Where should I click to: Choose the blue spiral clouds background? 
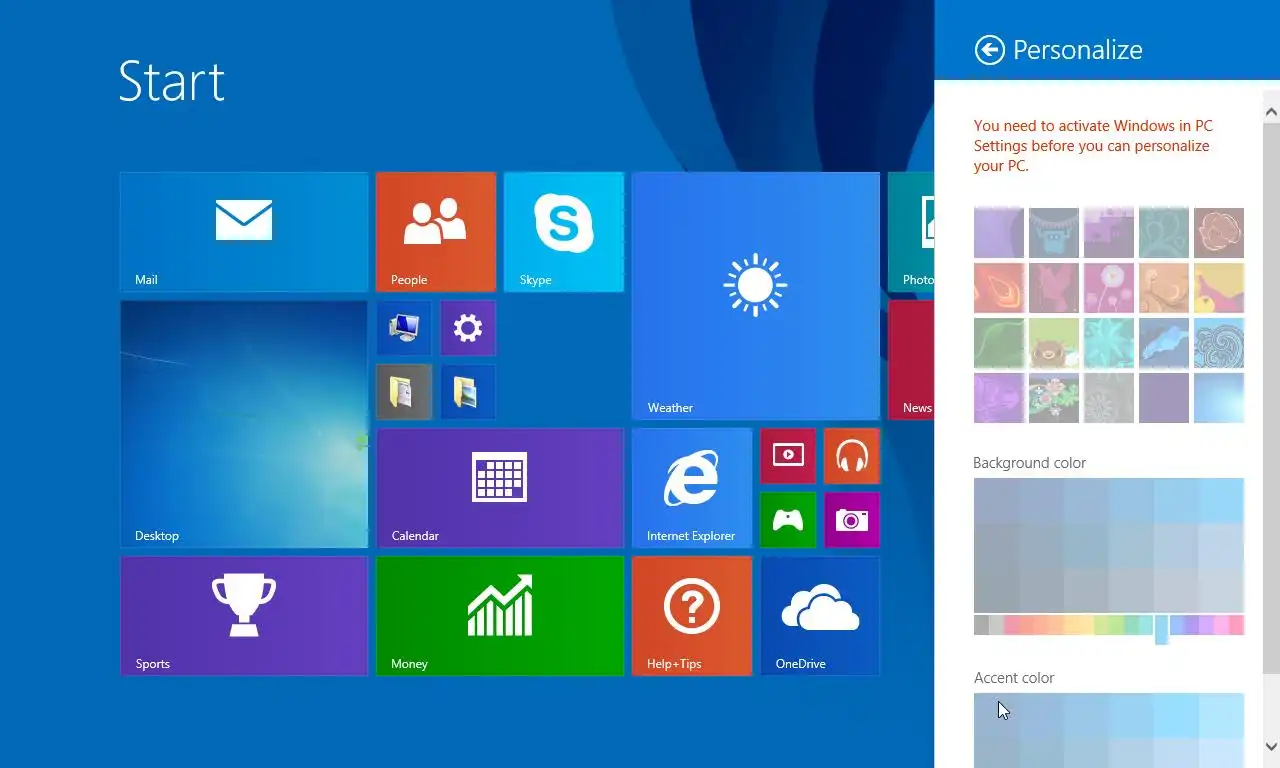pos(1219,343)
